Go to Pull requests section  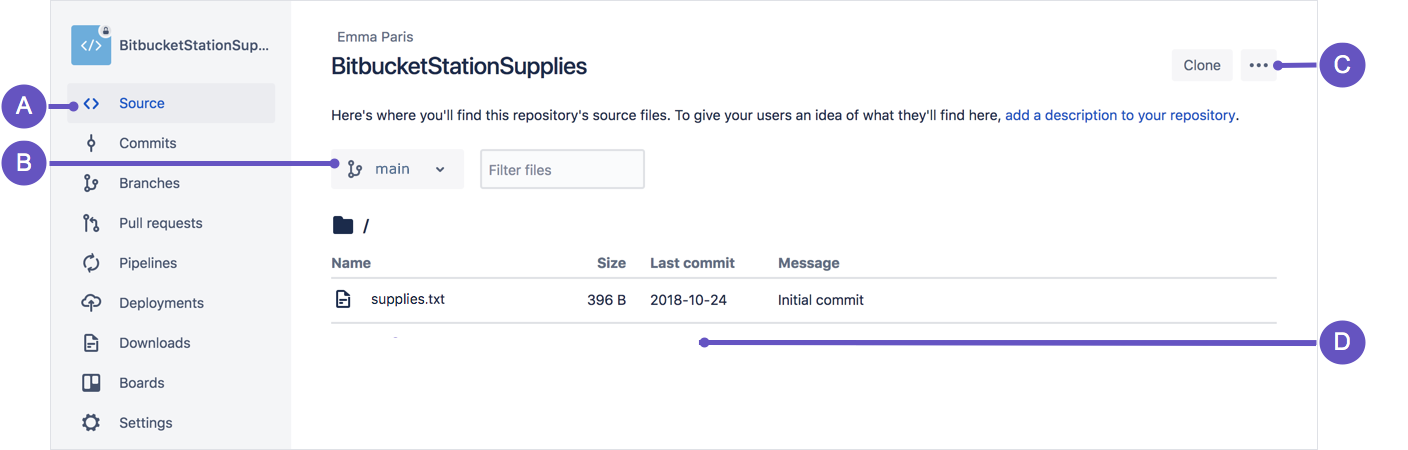pos(160,223)
